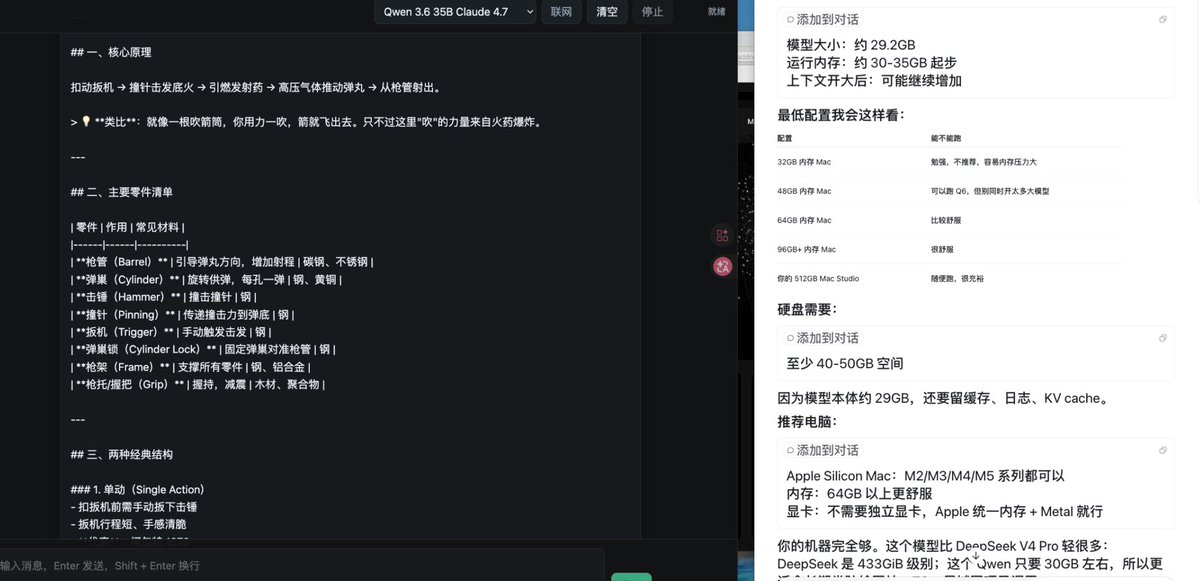Copy the 至少 40-50GB 空间 block via copy icon

coord(1163,338)
